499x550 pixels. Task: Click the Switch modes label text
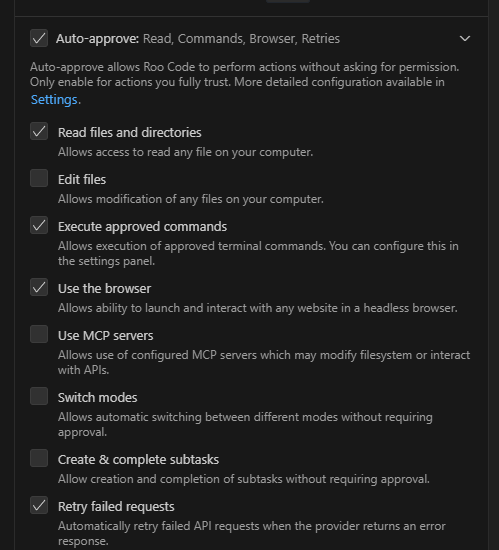click(x=97, y=398)
